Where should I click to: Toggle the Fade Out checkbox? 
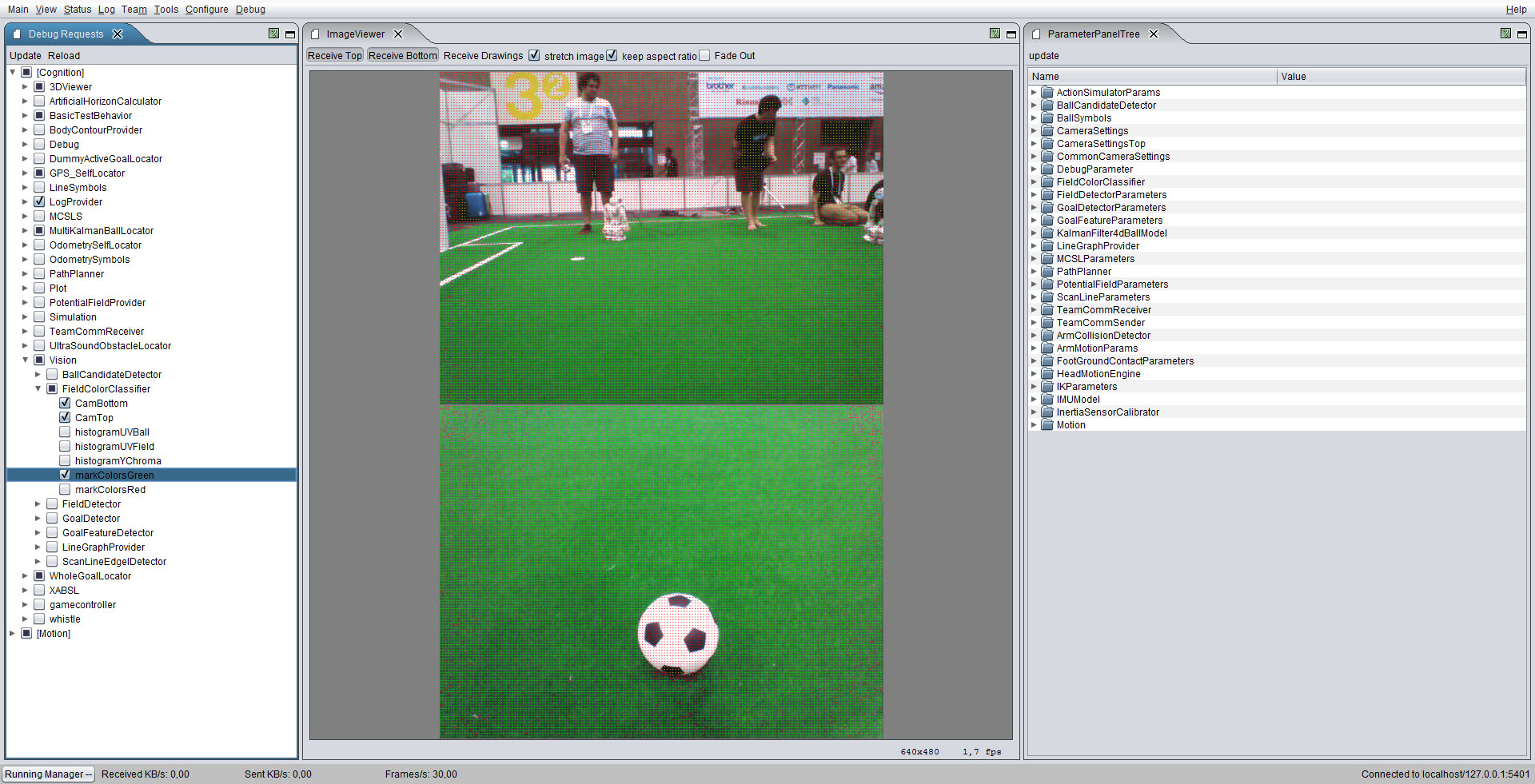(704, 55)
